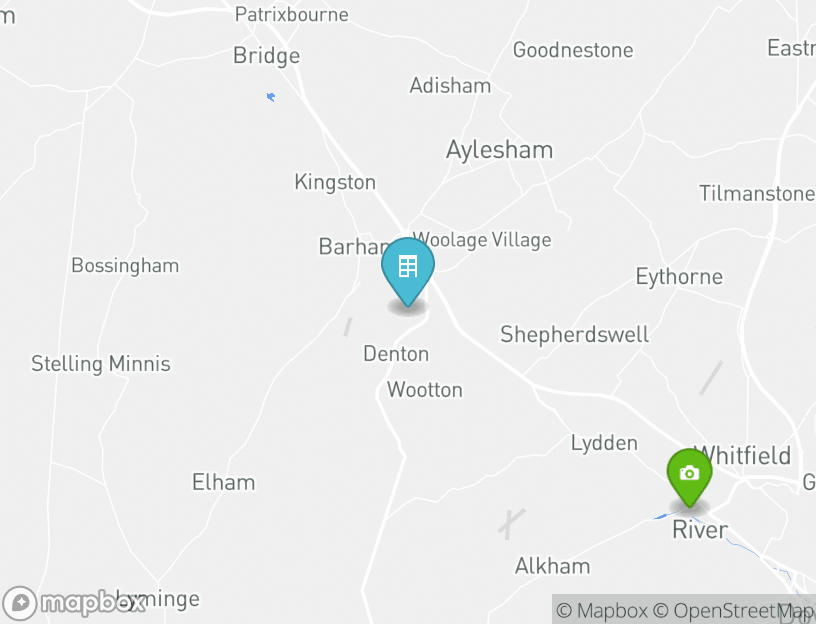
Task: Click the small blue pond near Bridge
Action: point(271,97)
